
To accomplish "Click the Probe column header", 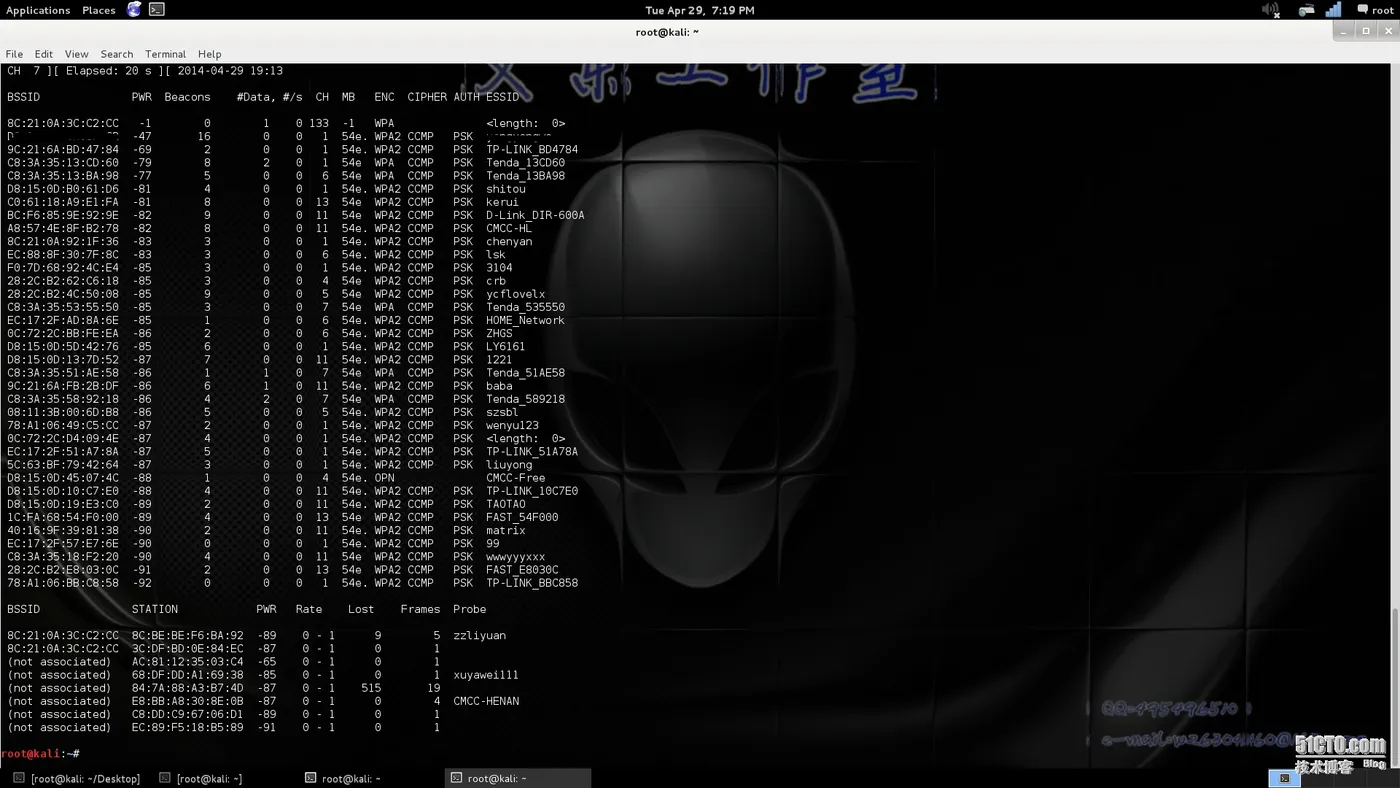I will point(470,609).
